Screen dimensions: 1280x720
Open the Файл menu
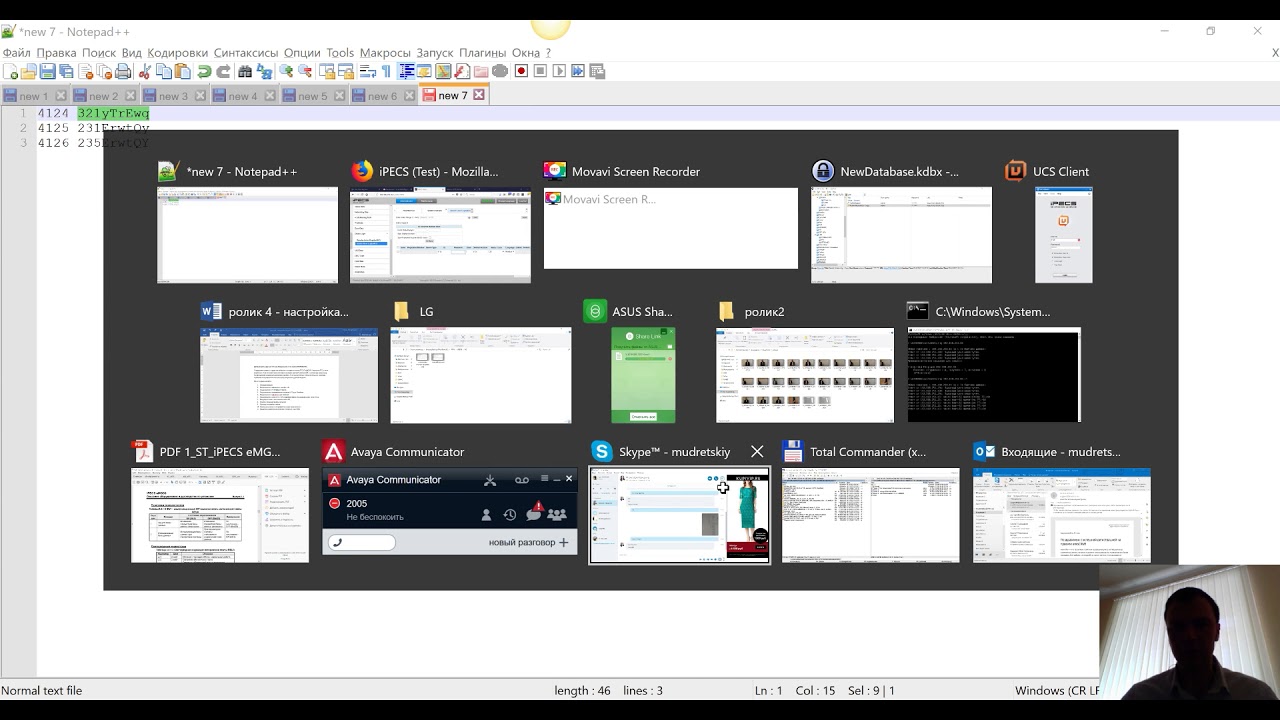click(16, 53)
